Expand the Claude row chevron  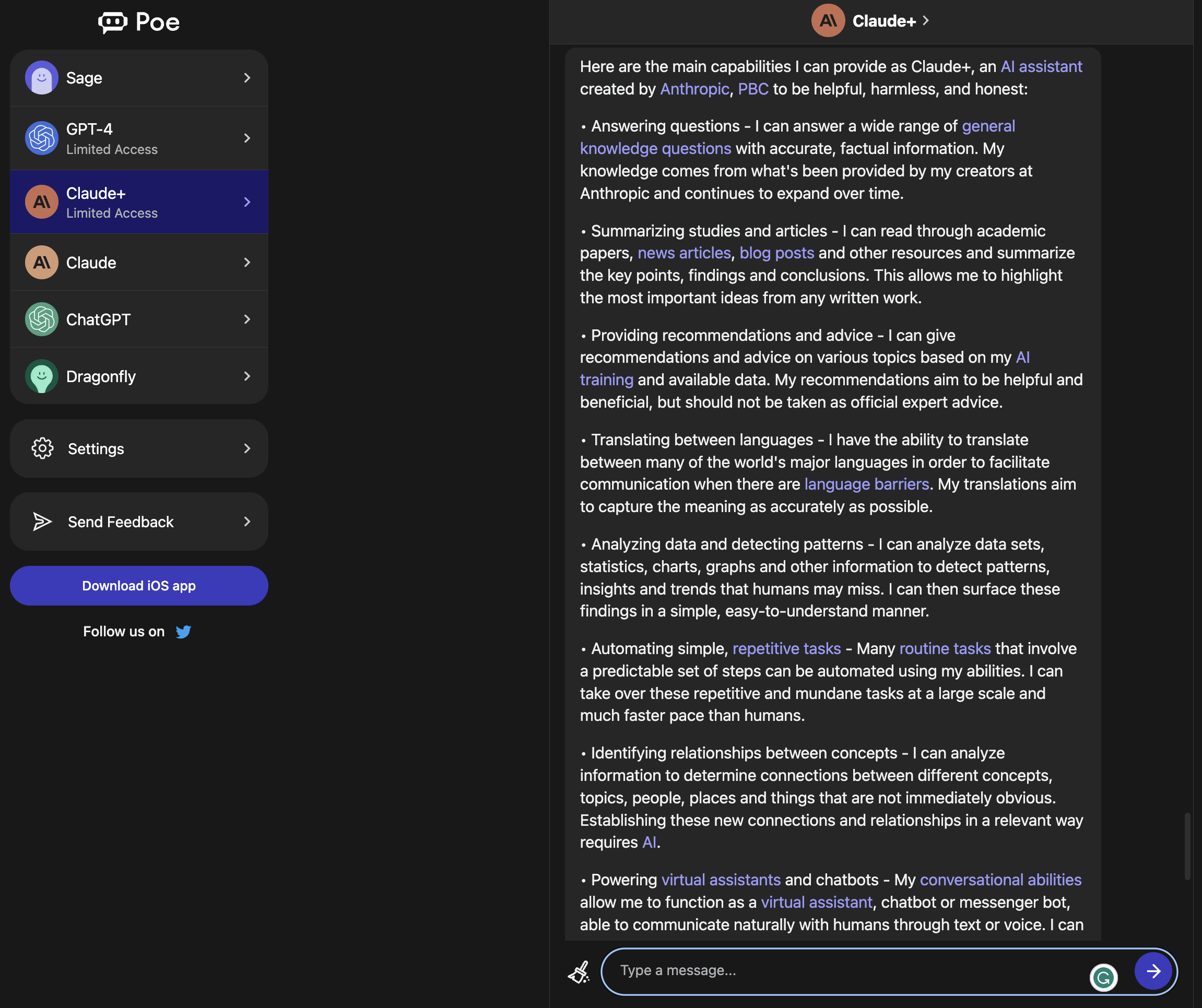248,263
